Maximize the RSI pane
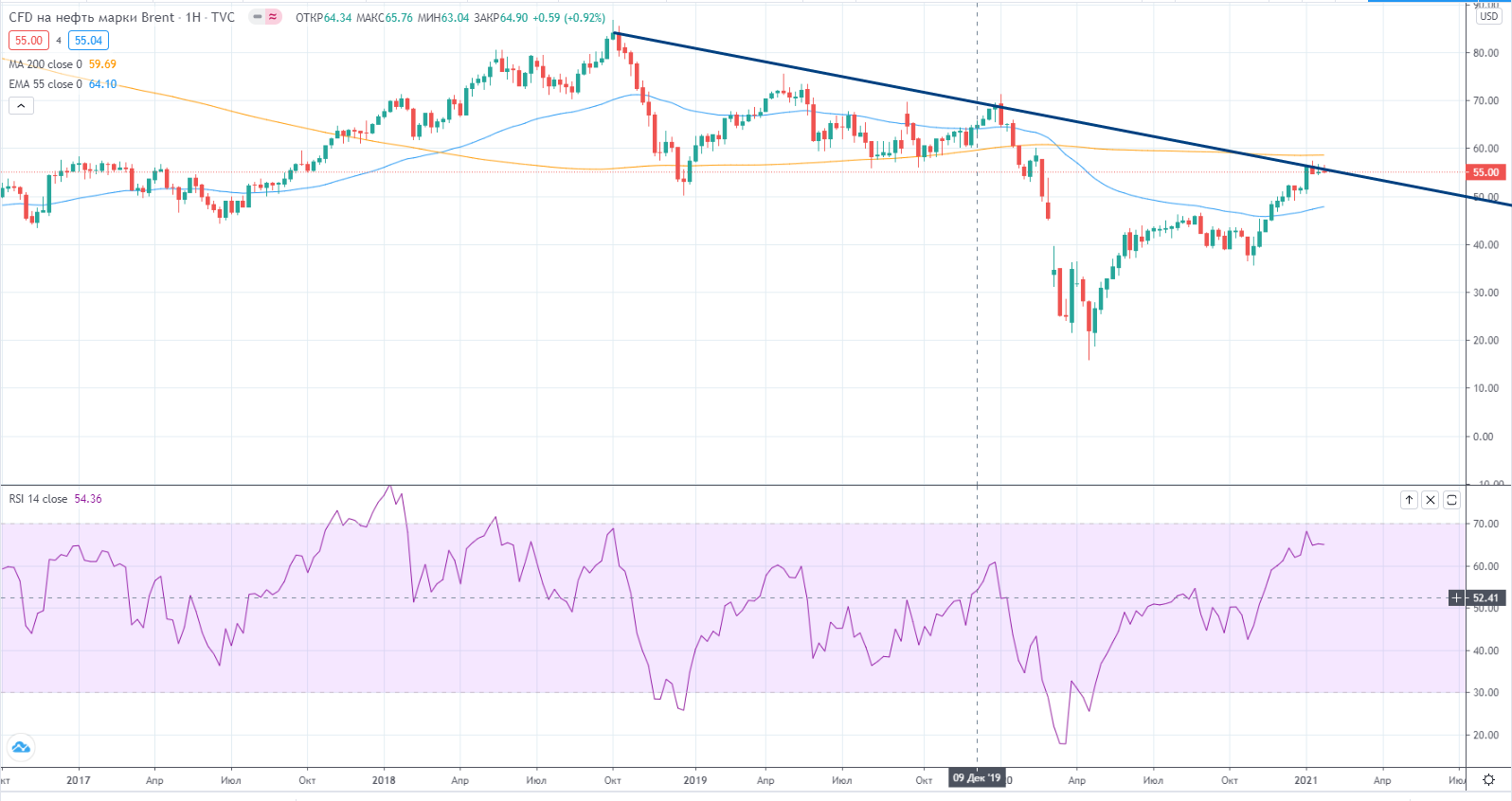Screen dimensions: 1512x801 coord(1451,500)
